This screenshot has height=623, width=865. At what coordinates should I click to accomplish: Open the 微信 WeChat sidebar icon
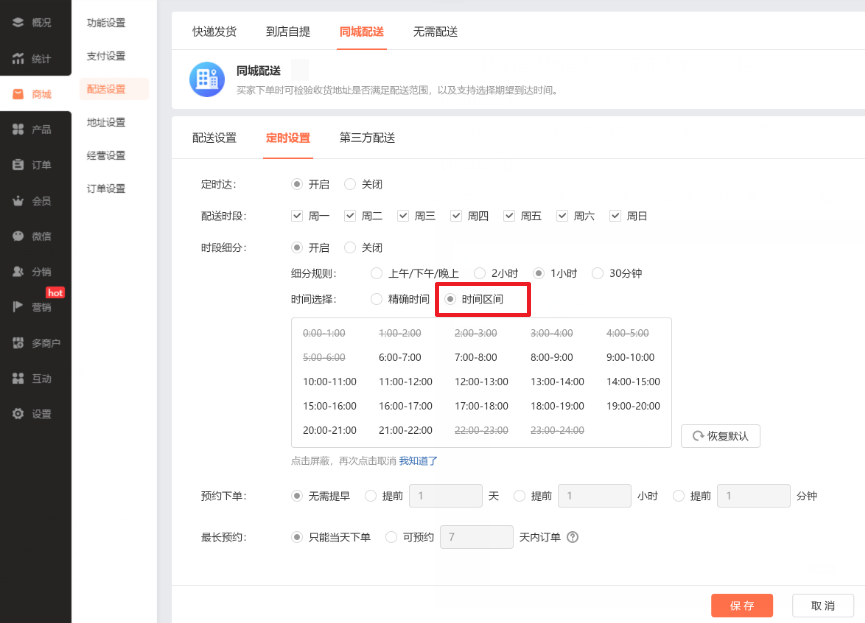coord(18,236)
